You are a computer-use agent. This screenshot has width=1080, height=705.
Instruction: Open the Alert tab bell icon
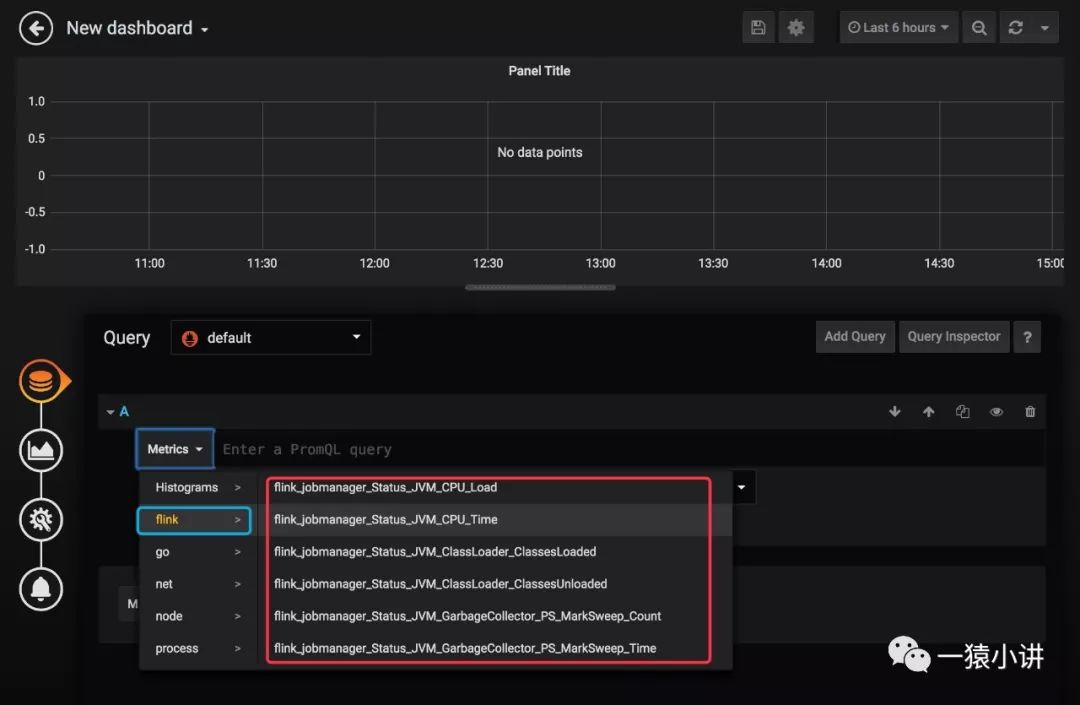(41, 589)
